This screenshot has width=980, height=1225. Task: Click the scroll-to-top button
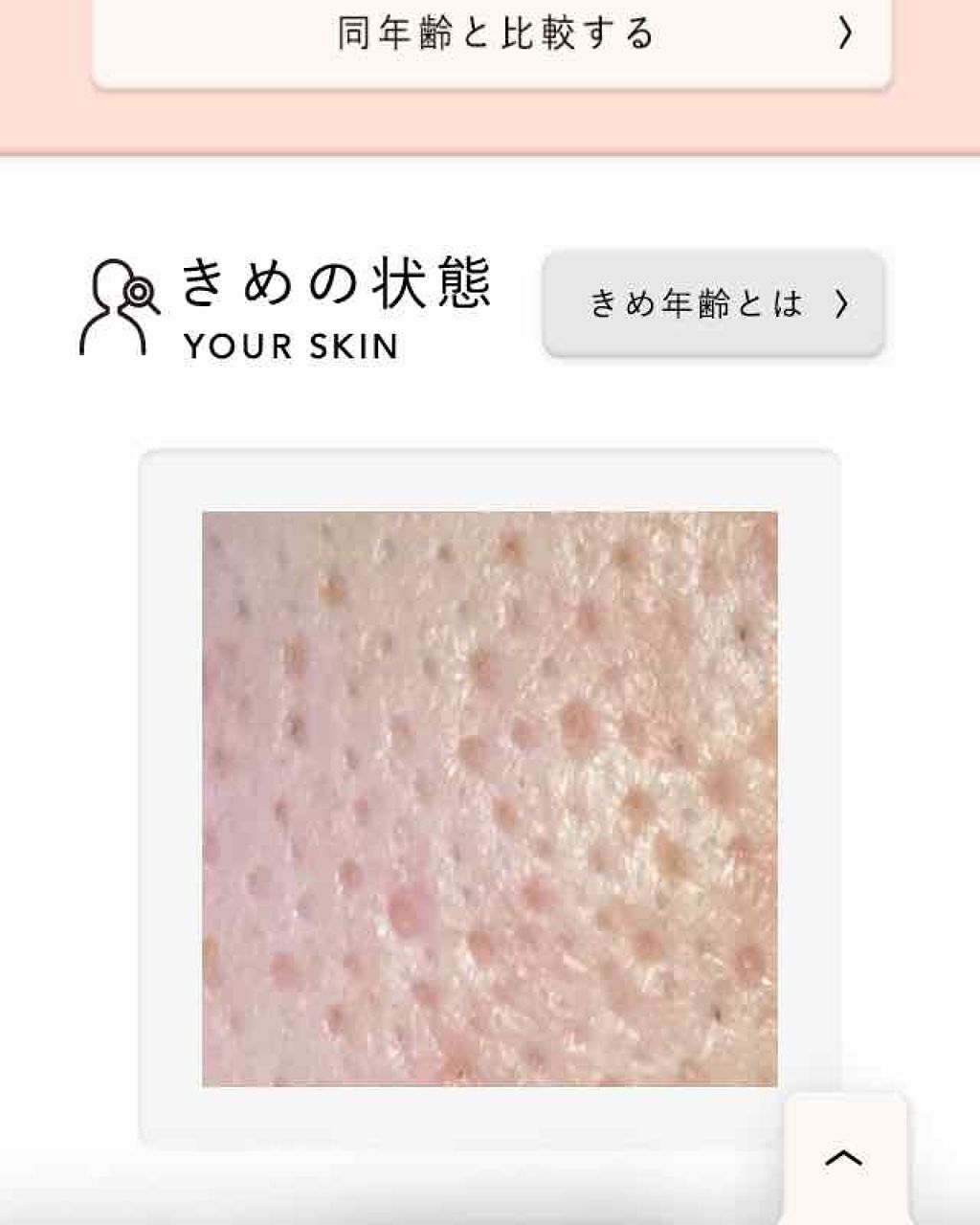(844, 1158)
